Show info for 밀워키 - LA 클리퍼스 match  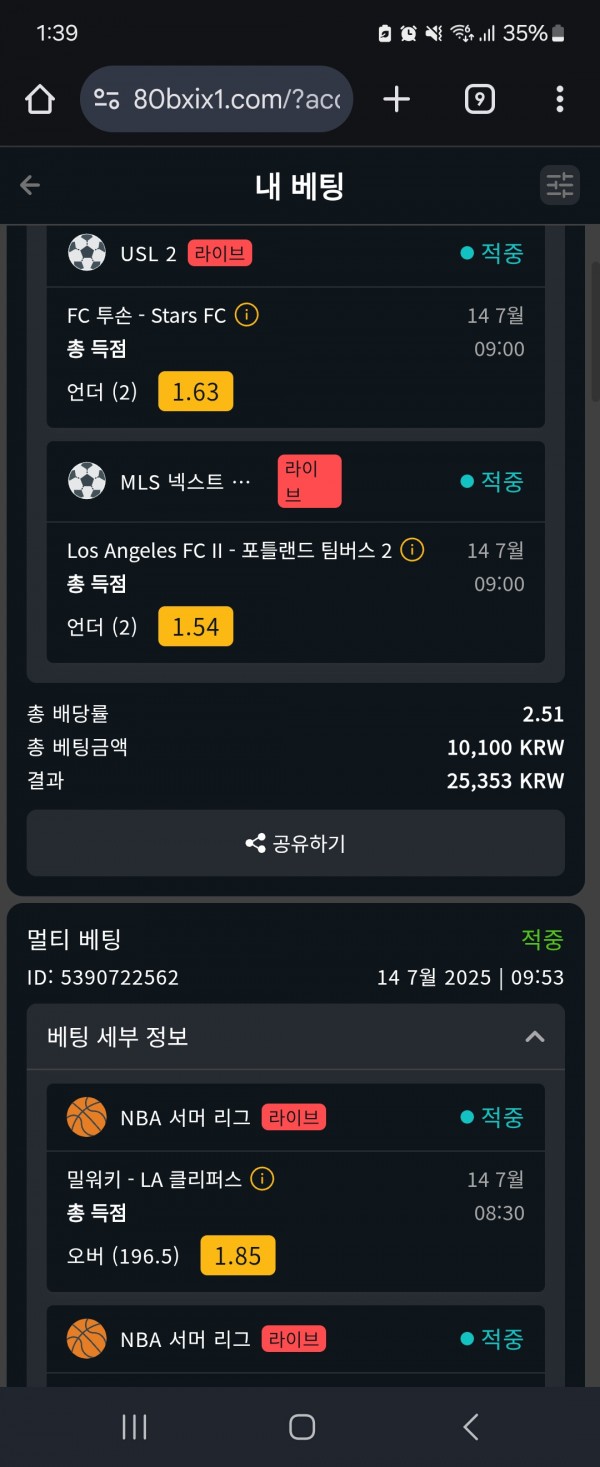pos(262,1179)
